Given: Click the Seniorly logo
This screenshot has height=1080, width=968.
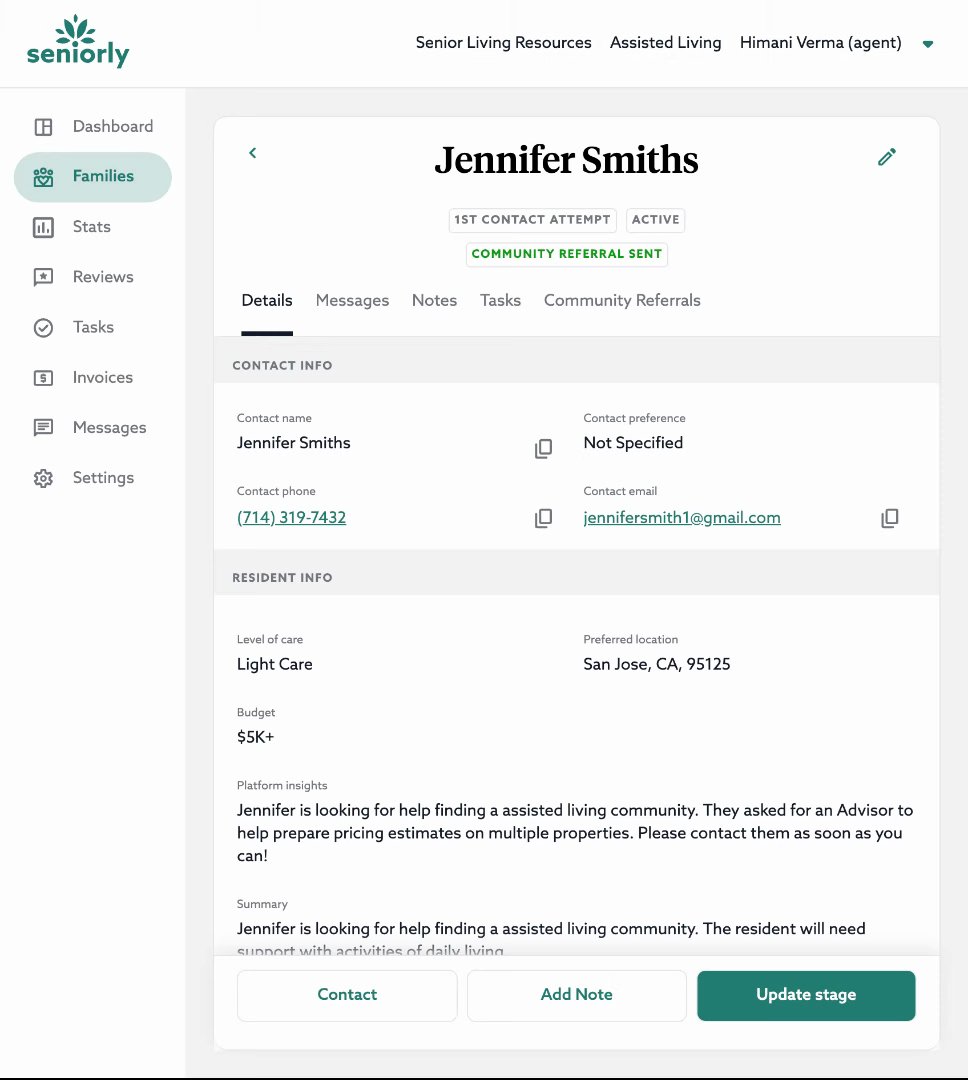Looking at the screenshot, I should (78, 42).
